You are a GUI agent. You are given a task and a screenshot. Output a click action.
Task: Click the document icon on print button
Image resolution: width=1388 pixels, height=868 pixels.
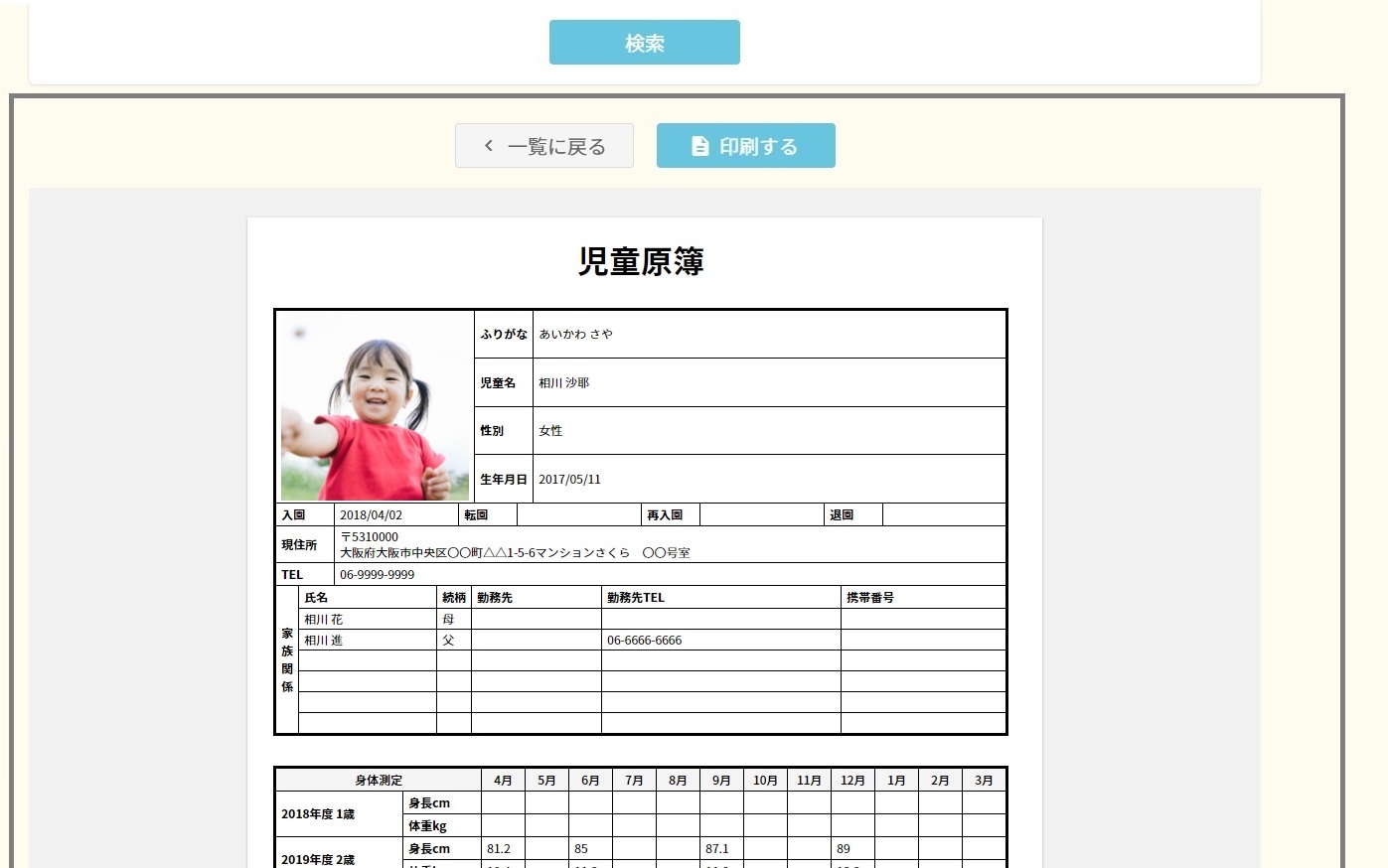tap(700, 146)
